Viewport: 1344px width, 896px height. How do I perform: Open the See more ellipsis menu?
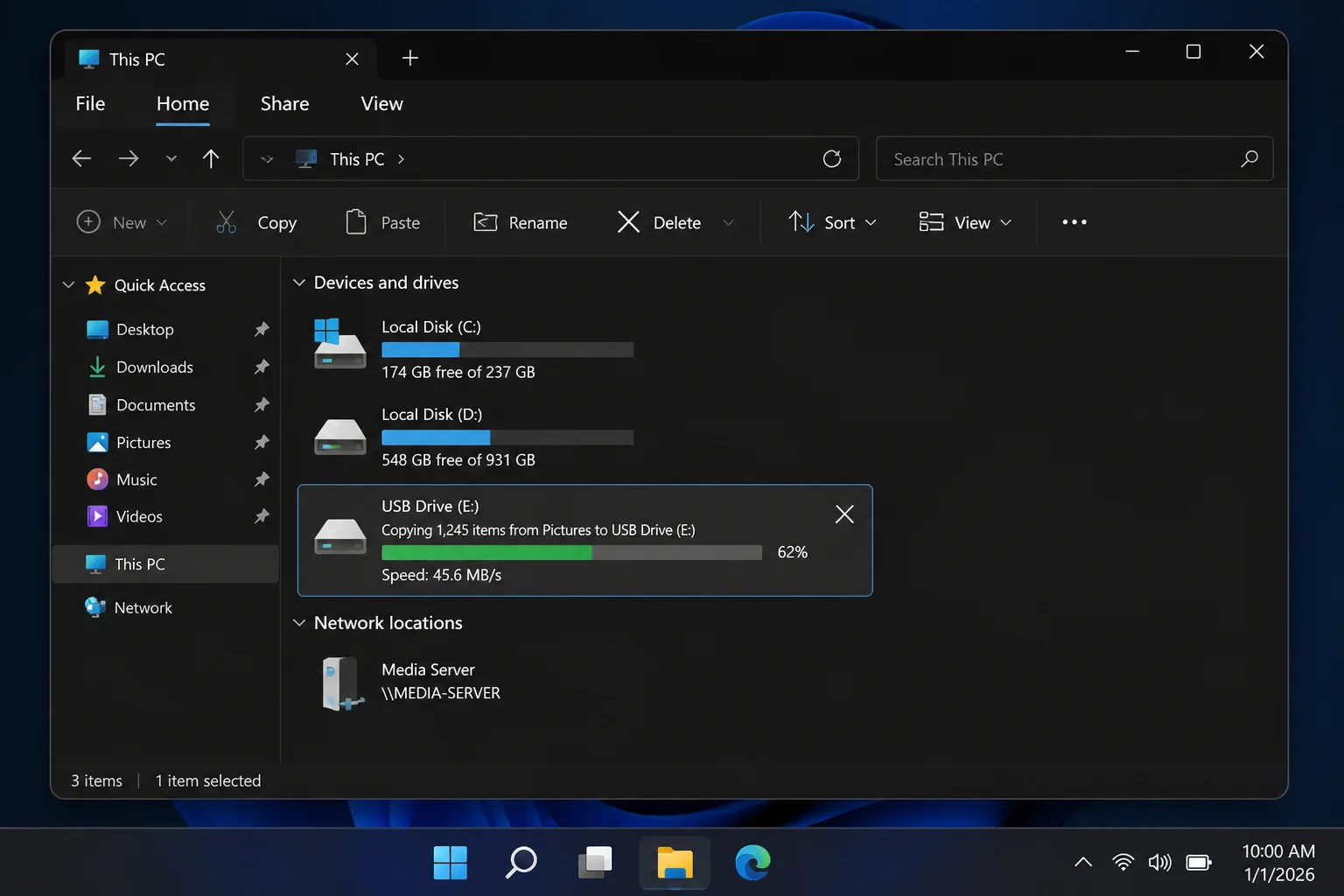pos(1074,222)
